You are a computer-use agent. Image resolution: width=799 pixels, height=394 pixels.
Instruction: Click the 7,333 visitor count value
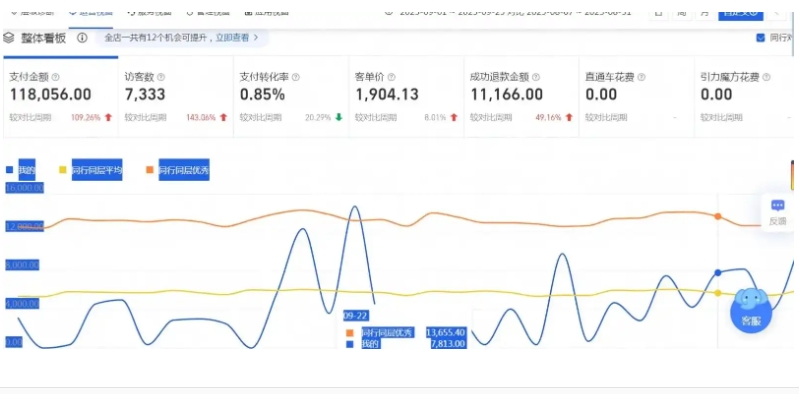(145, 94)
